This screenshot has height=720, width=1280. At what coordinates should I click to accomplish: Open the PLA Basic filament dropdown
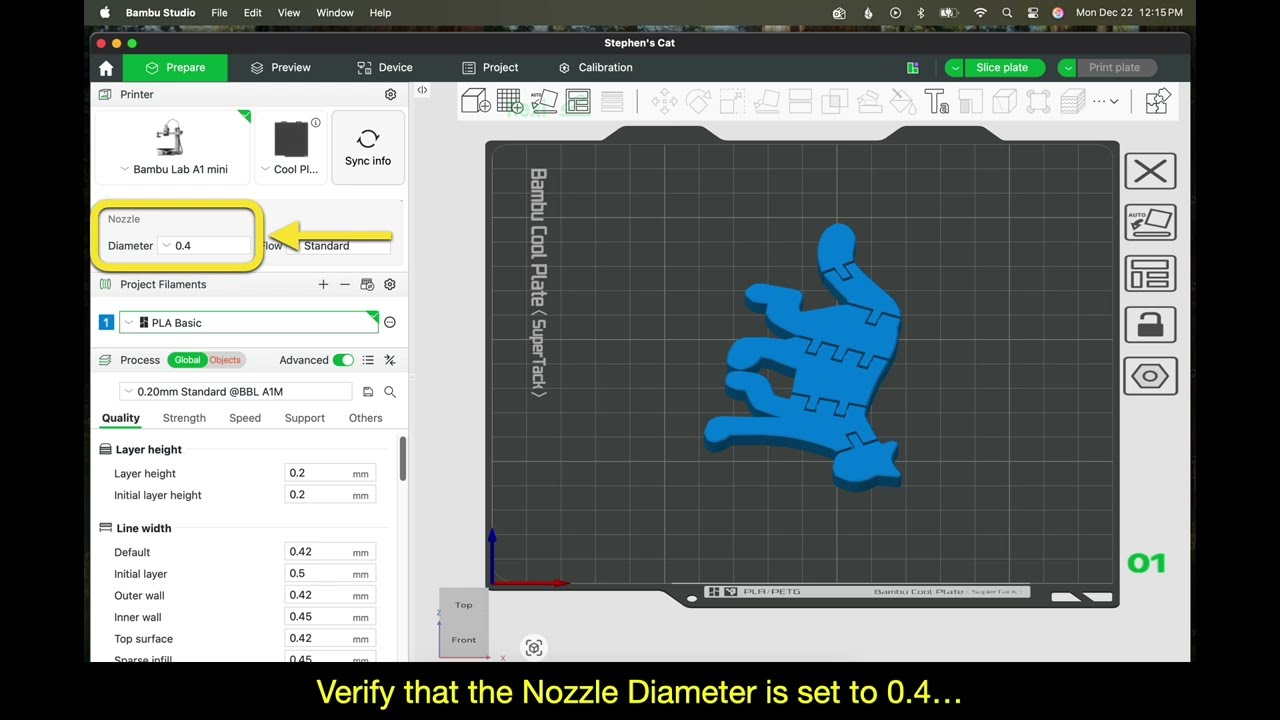(249, 323)
